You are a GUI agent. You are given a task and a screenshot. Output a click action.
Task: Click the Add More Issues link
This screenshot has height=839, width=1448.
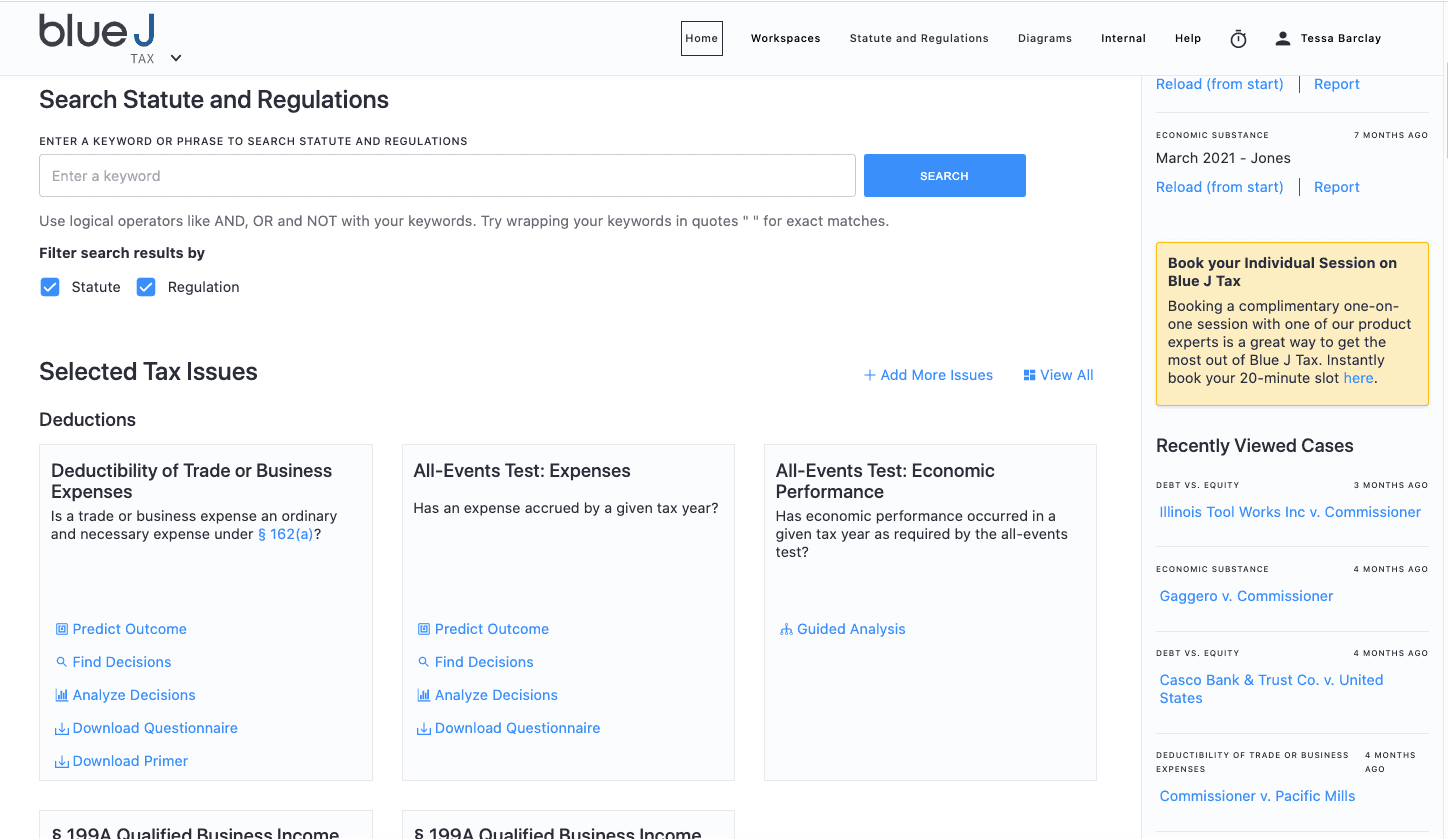click(928, 375)
